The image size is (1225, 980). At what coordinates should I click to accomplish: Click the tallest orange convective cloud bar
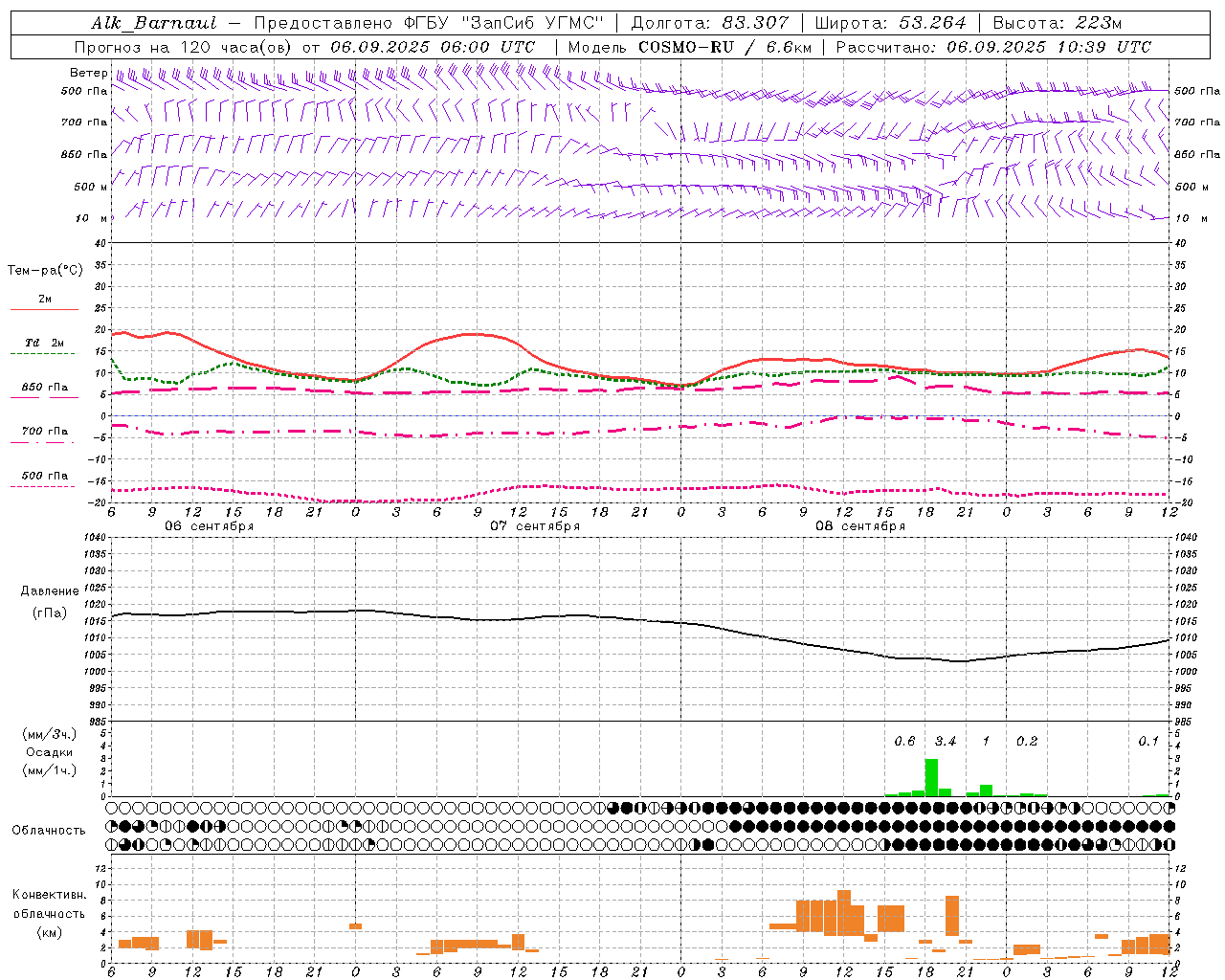844,913
